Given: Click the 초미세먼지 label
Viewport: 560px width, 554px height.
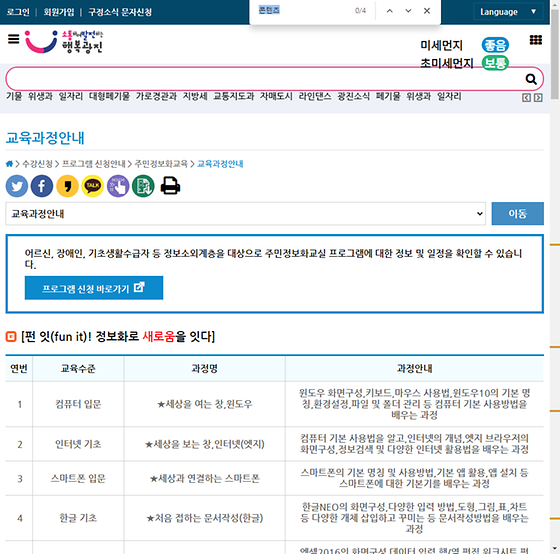Looking at the screenshot, I should tap(446, 63).
